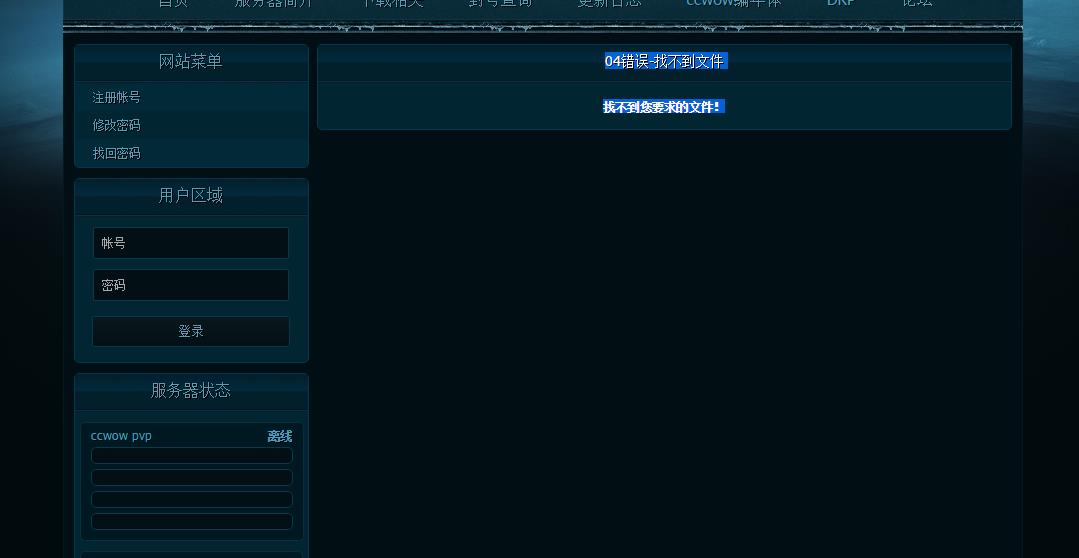Click the bottom status bar under ccwow pvp
The width and height of the screenshot is (1079, 558).
(191, 521)
